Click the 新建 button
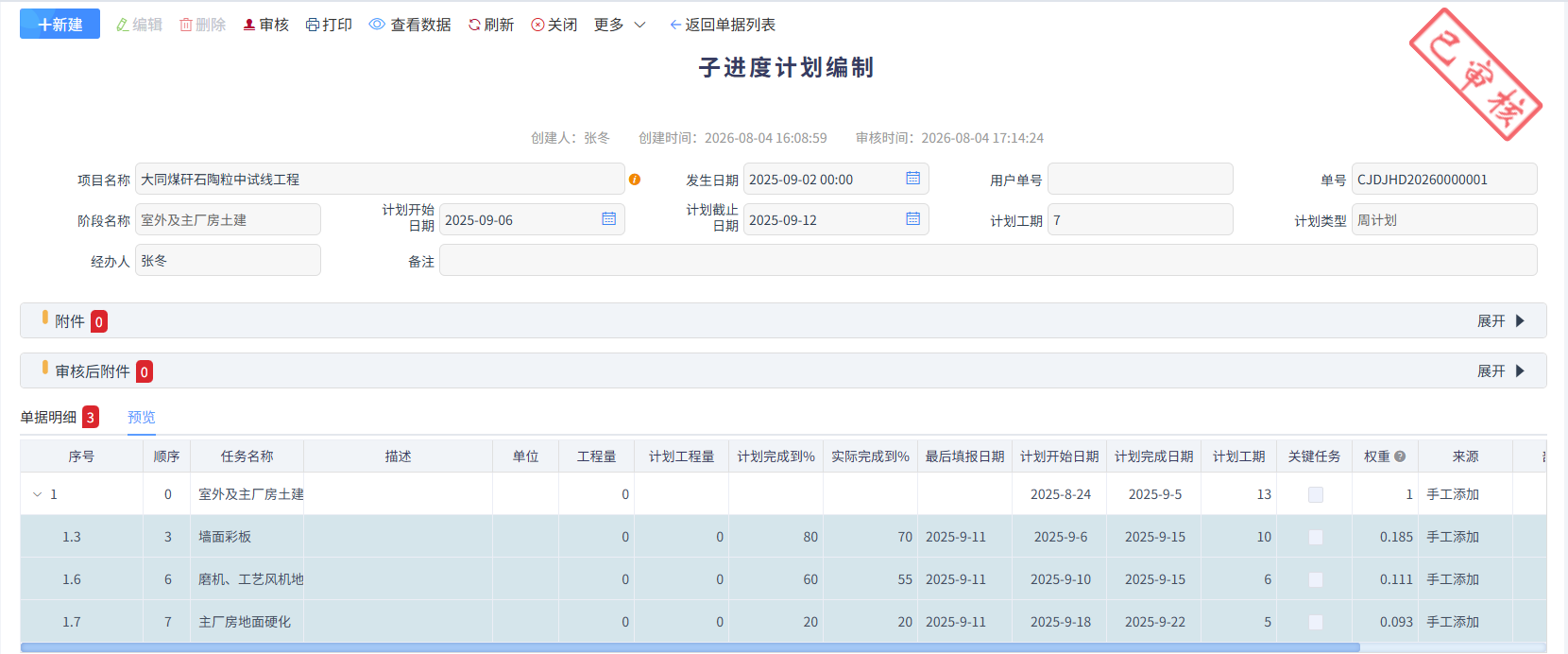Viewport: 1568px width, 654px height. (x=60, y=25)
